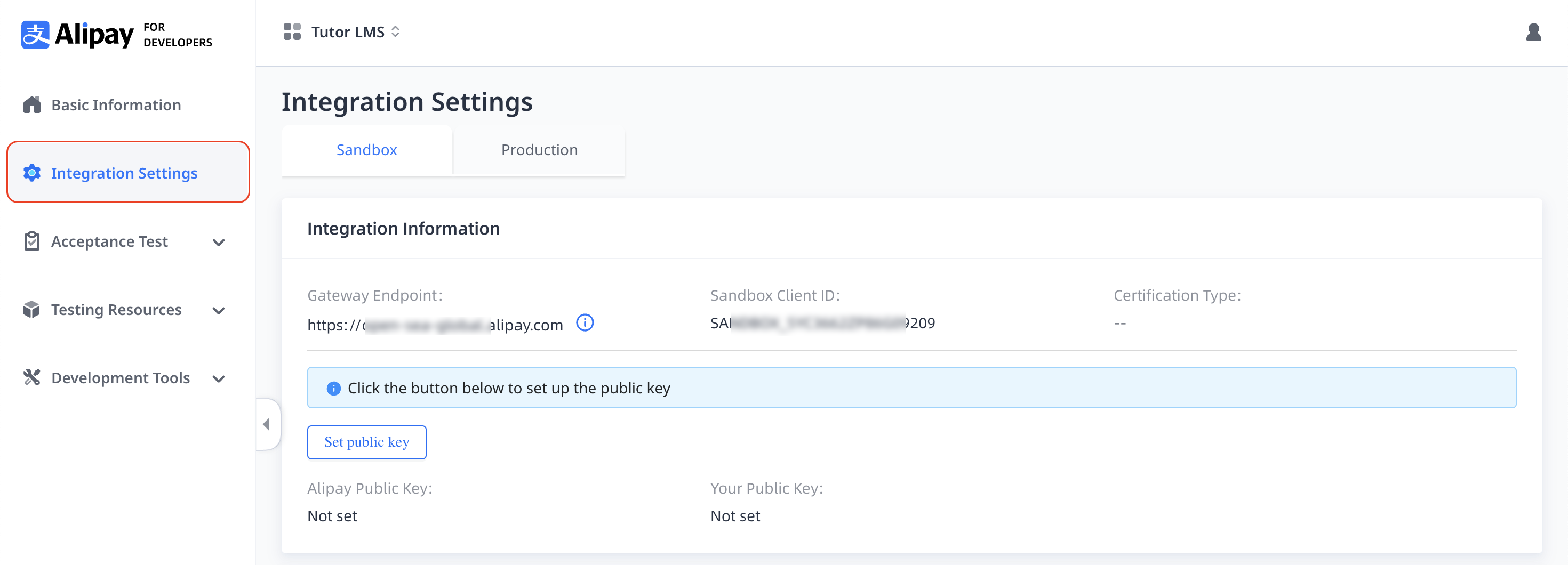Expand the Acceptance Test chevron

(219, 242)
